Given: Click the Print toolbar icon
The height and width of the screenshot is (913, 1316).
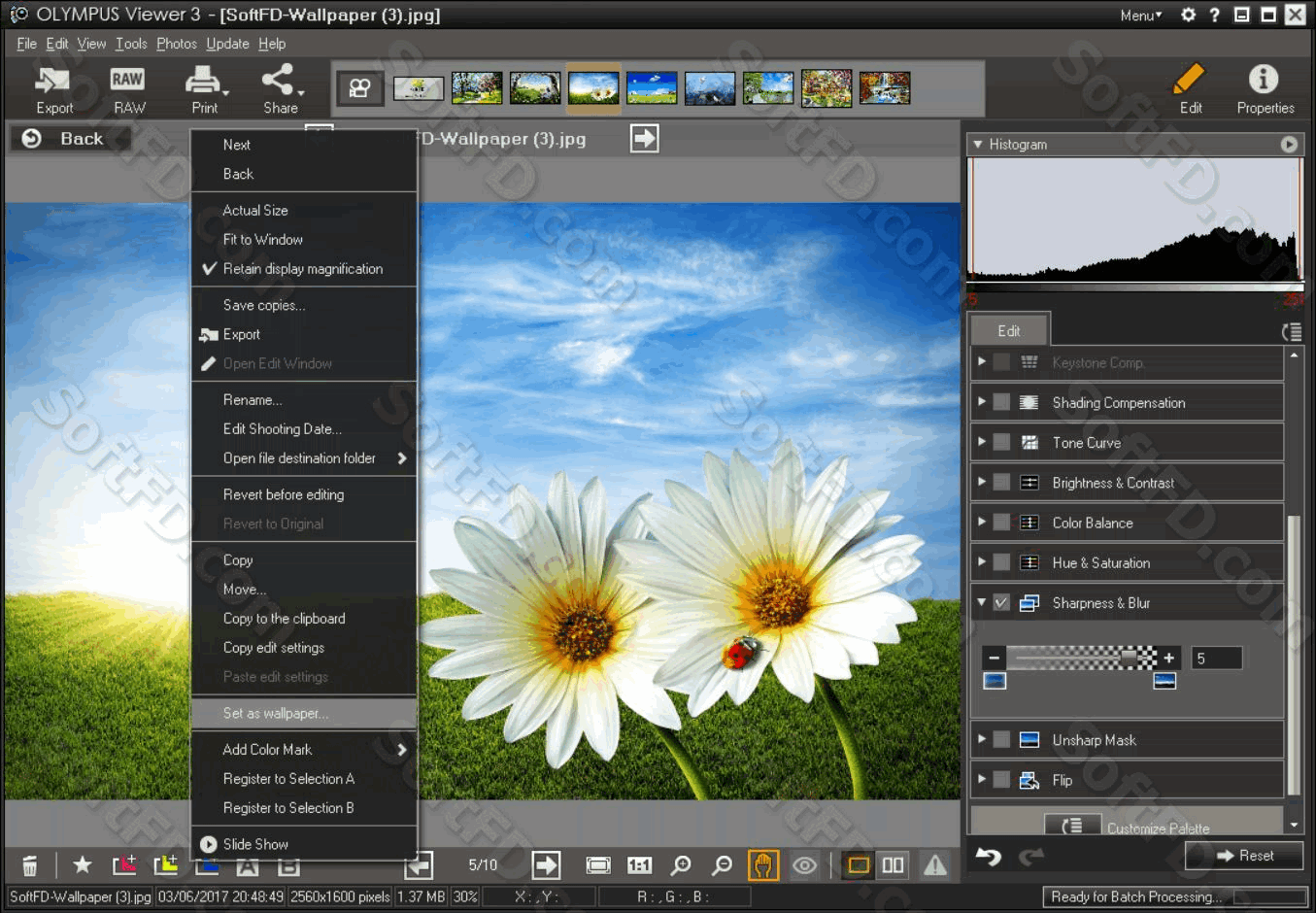Looking at the screenshot, I should click(205, 89).
